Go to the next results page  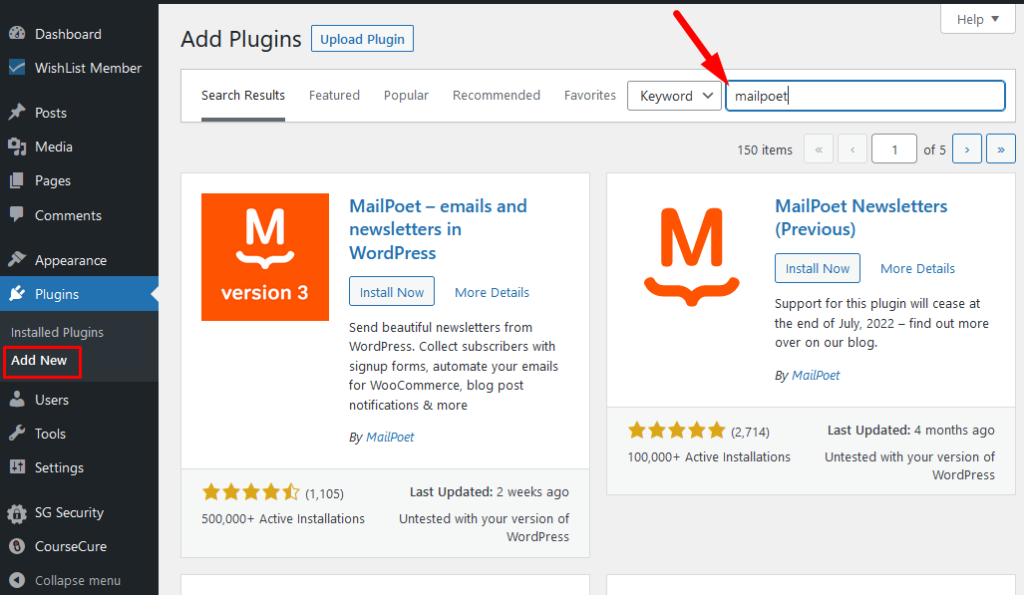(967, 150)
